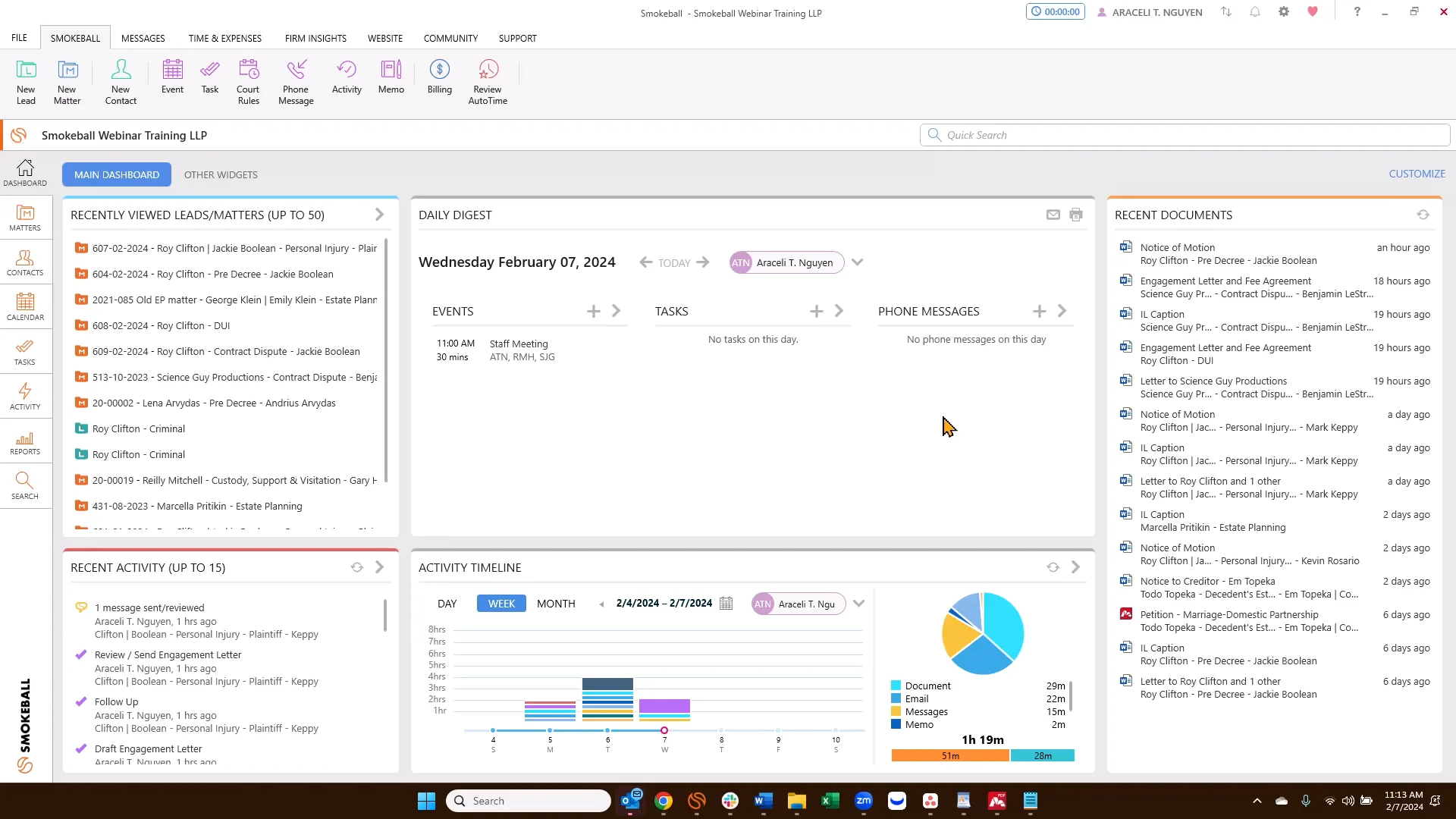
Task: Add a New Contact via ribbon
Action: pyautogui.click(x=121, y=82)
